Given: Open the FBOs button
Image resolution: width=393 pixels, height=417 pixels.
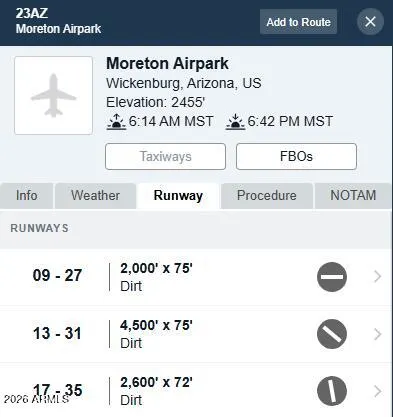Looking at the screenshot, I should tap(296, 156).
